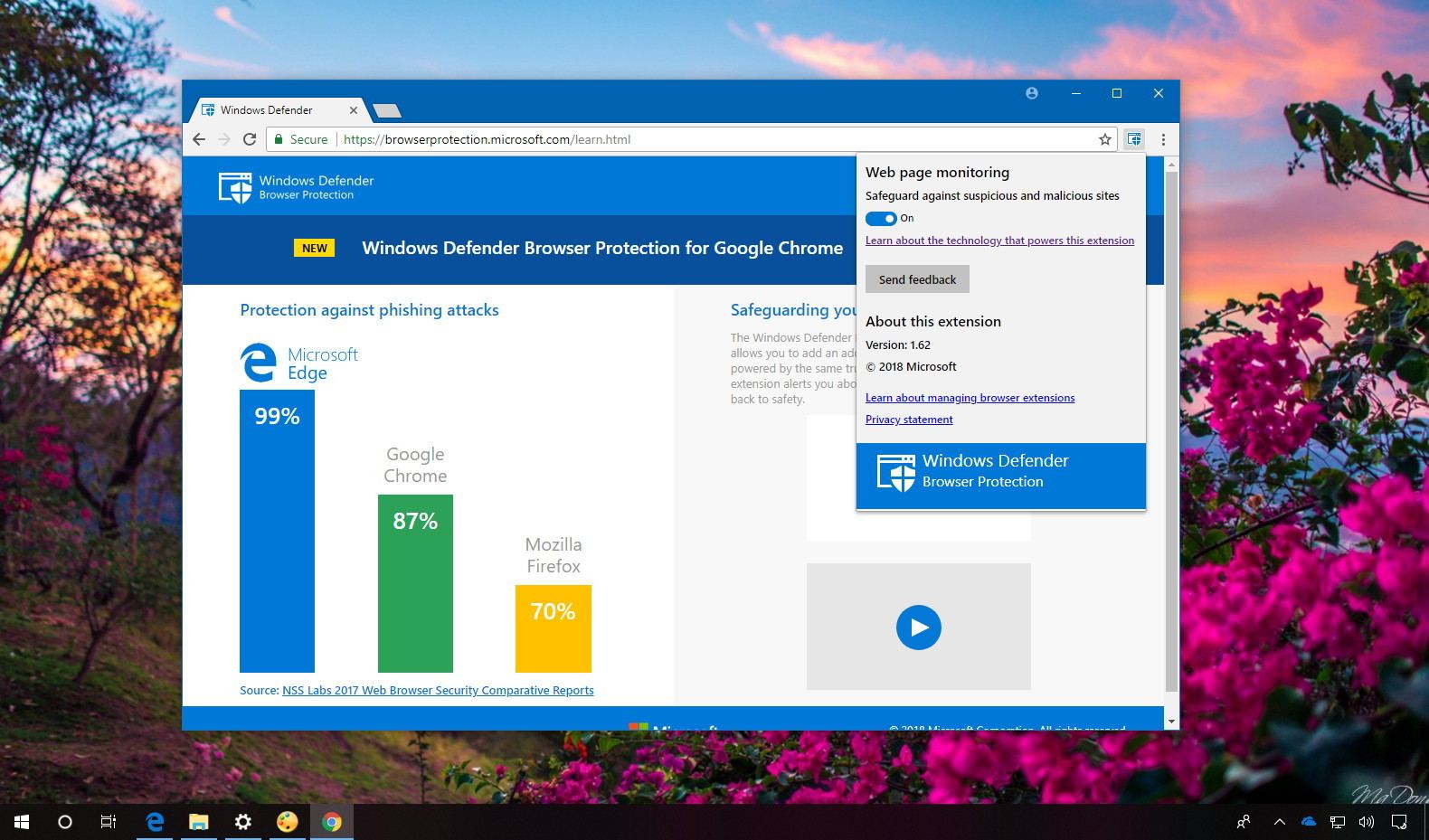
Task: Click the Send feedback button
Action: click(x=917, y=279)
